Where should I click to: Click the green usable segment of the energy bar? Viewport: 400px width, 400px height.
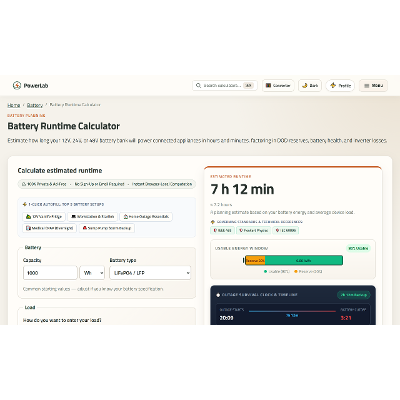pos(304,260)
